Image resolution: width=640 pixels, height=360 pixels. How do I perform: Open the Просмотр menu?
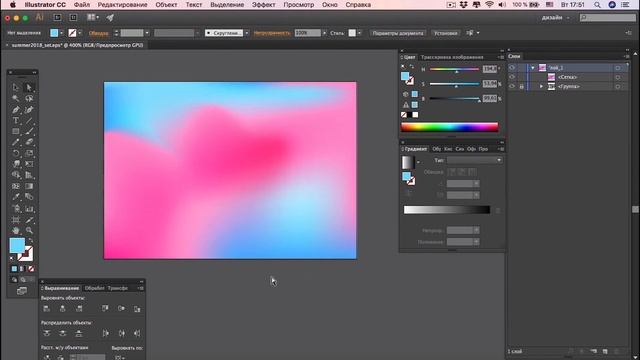299,5
